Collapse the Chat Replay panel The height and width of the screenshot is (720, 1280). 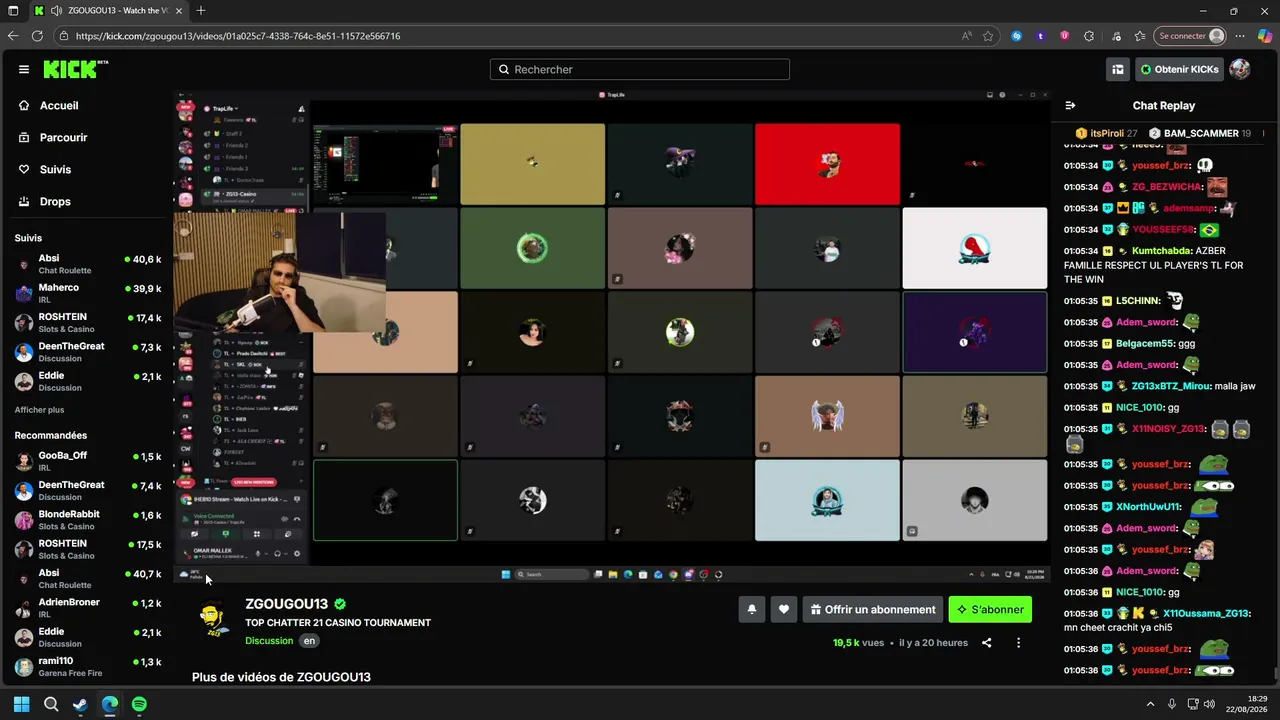pos(1070,105)
